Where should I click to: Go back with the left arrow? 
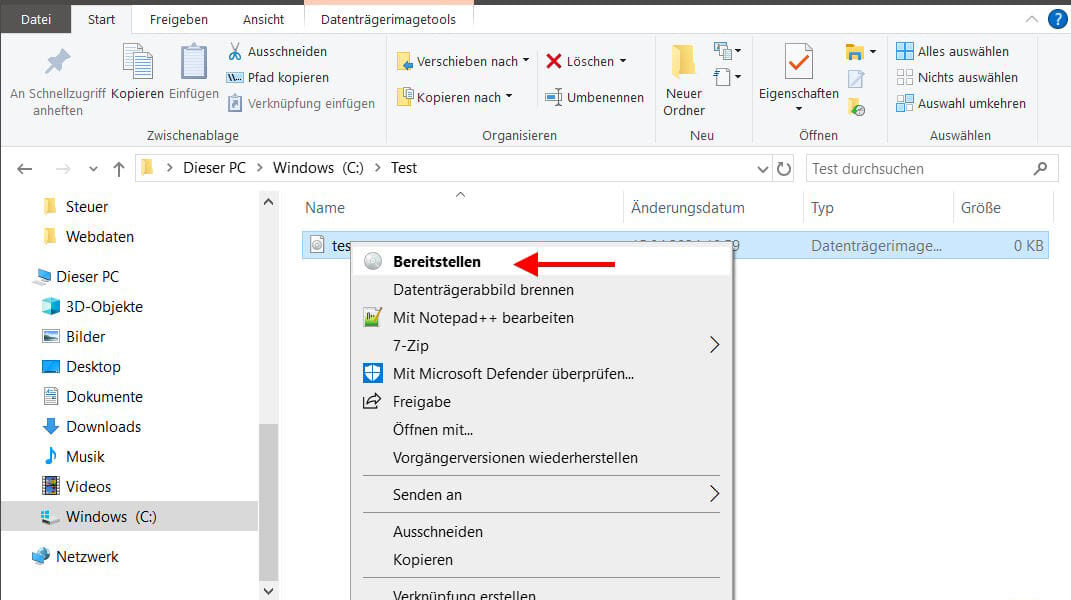pos(25,168)
